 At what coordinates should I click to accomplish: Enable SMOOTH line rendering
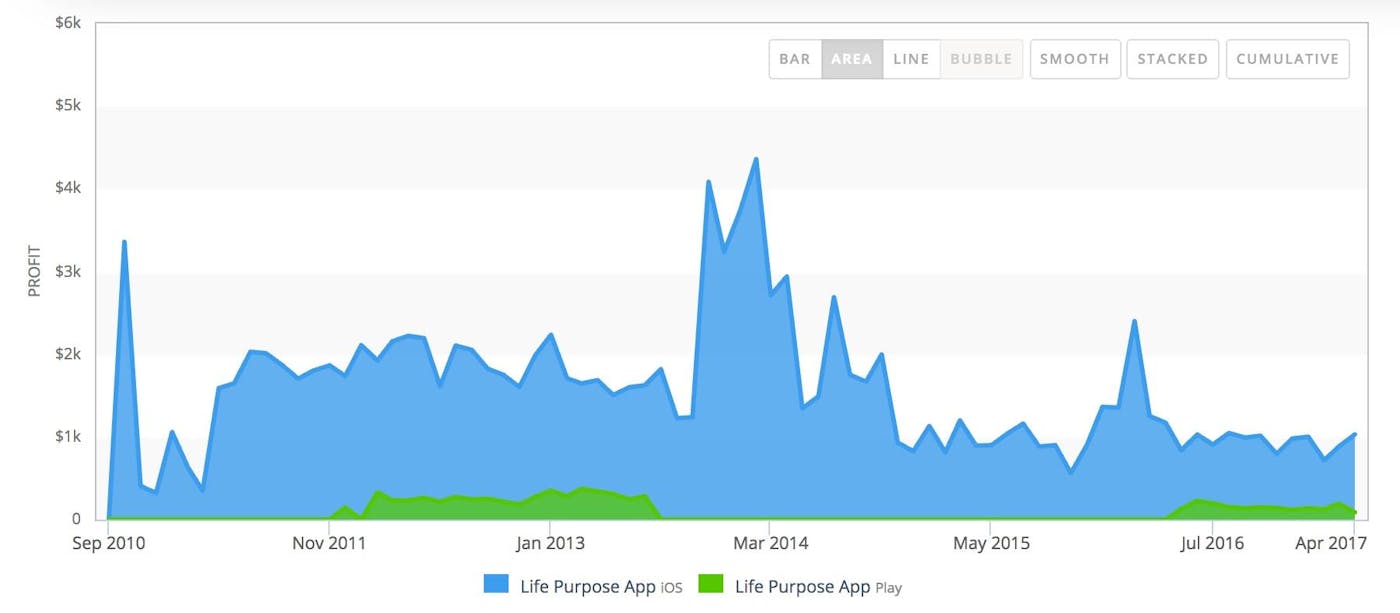click(x=1074, y=59)
